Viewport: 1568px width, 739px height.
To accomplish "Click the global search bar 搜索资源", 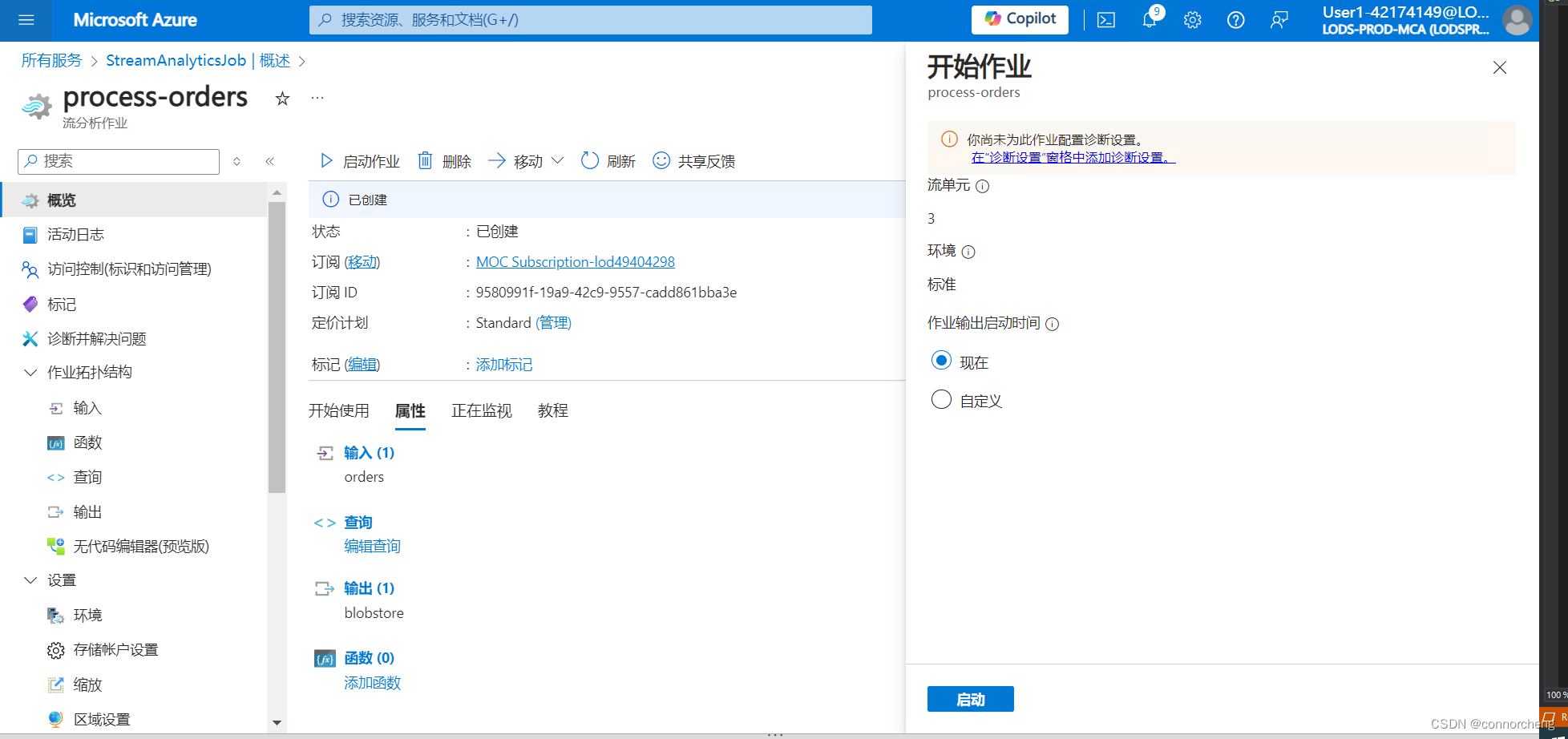I will [x=591, y=20].
